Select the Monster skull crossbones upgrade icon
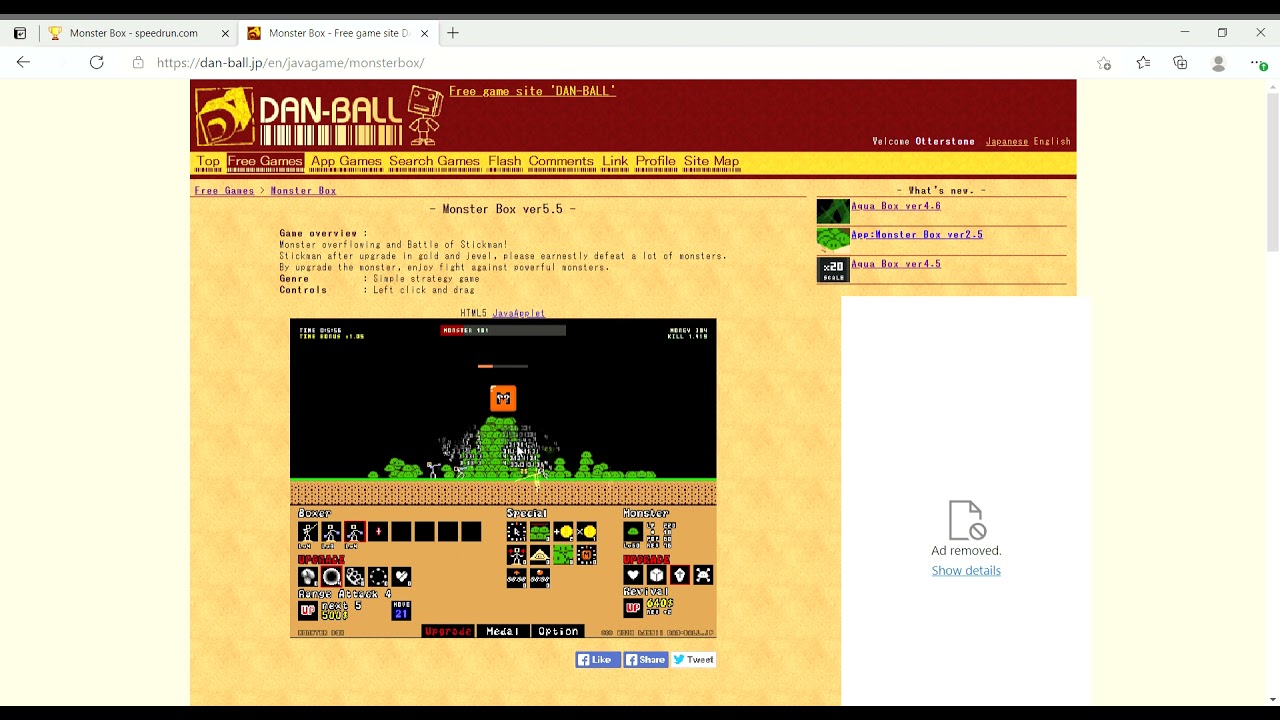1280x720 pixels. [x=704, y=575]
